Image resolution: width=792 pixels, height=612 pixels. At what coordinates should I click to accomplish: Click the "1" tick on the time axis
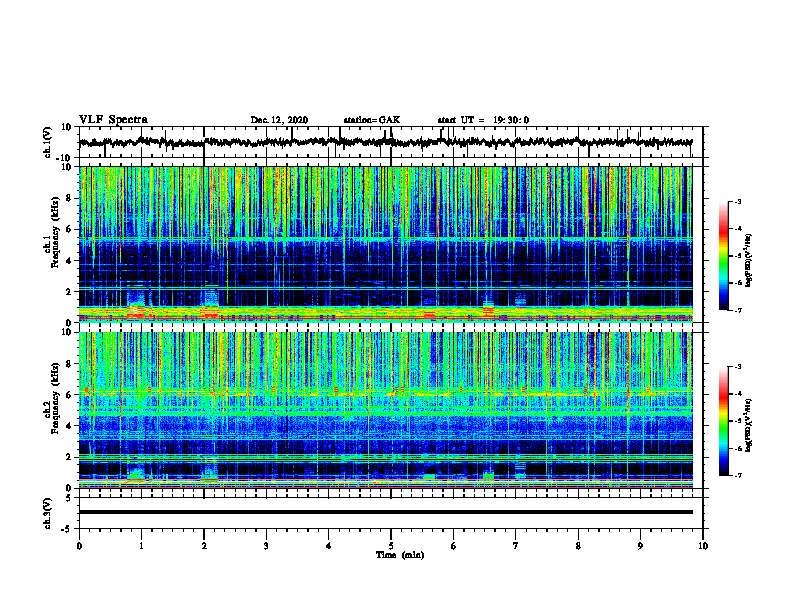(x=141, y=546)
